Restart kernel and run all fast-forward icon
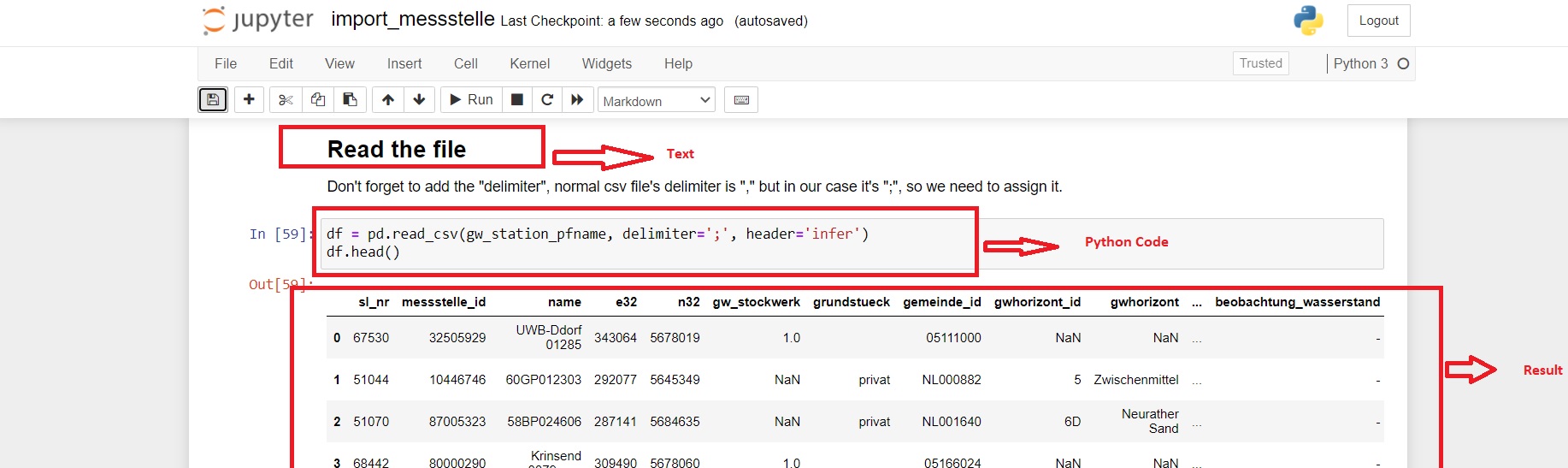Image resolution: width=1568 pixels, height=468 pixels. click(577, 100)
